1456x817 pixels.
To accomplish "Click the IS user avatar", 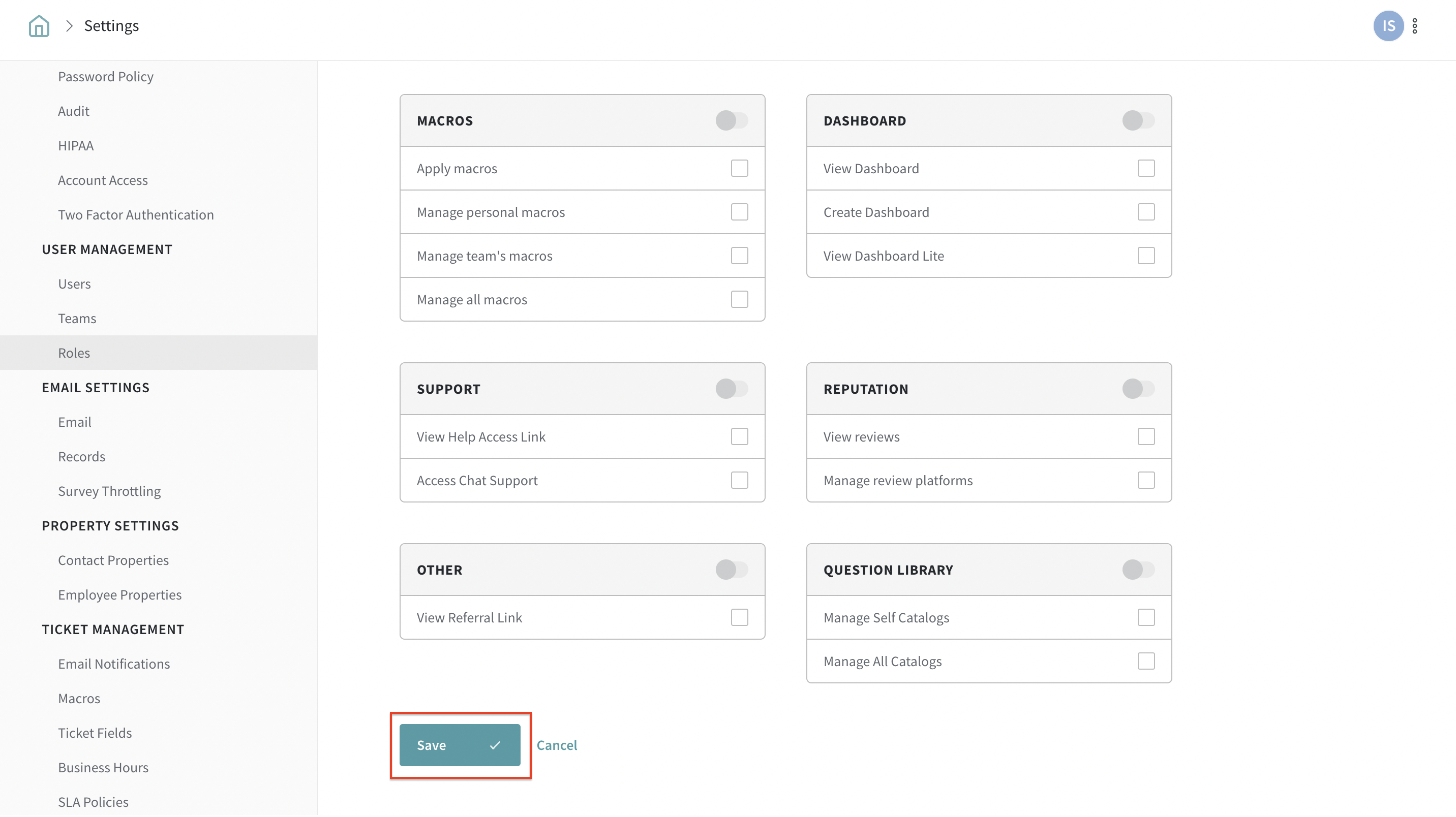I will click(x=1387, y=26).
